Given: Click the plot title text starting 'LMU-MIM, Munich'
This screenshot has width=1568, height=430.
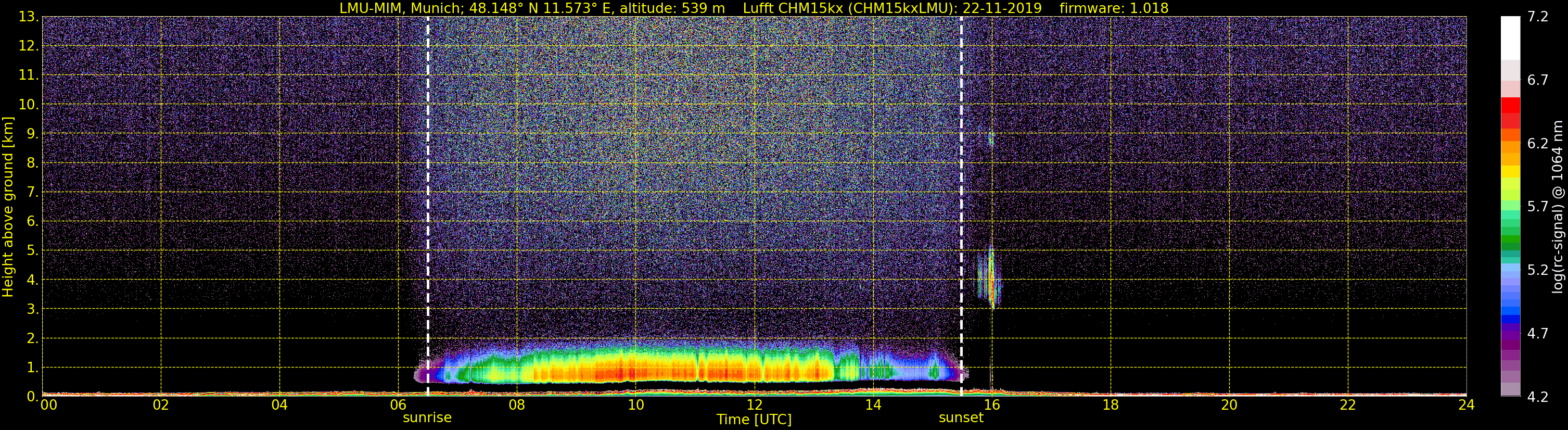Looking at the screenshot, I should click(754, 8).
